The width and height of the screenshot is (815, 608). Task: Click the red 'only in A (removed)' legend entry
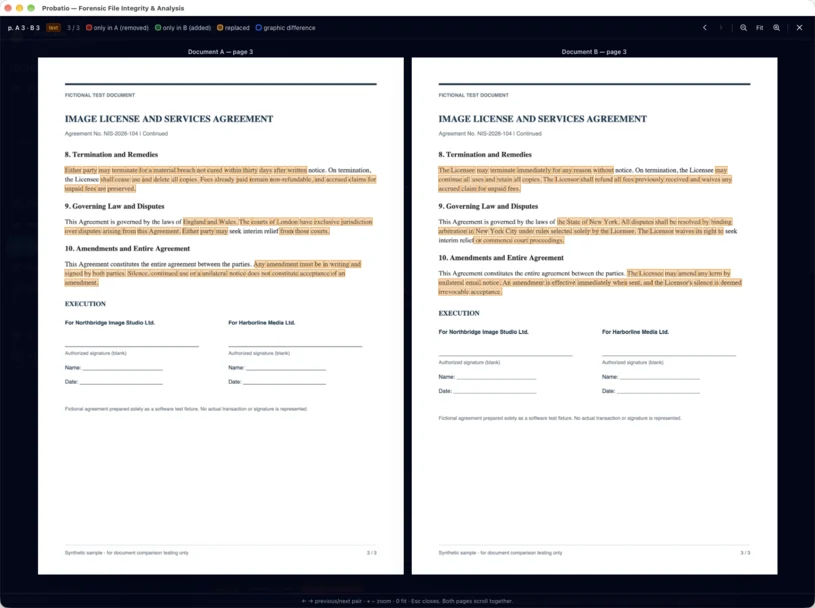click(117, 28)
